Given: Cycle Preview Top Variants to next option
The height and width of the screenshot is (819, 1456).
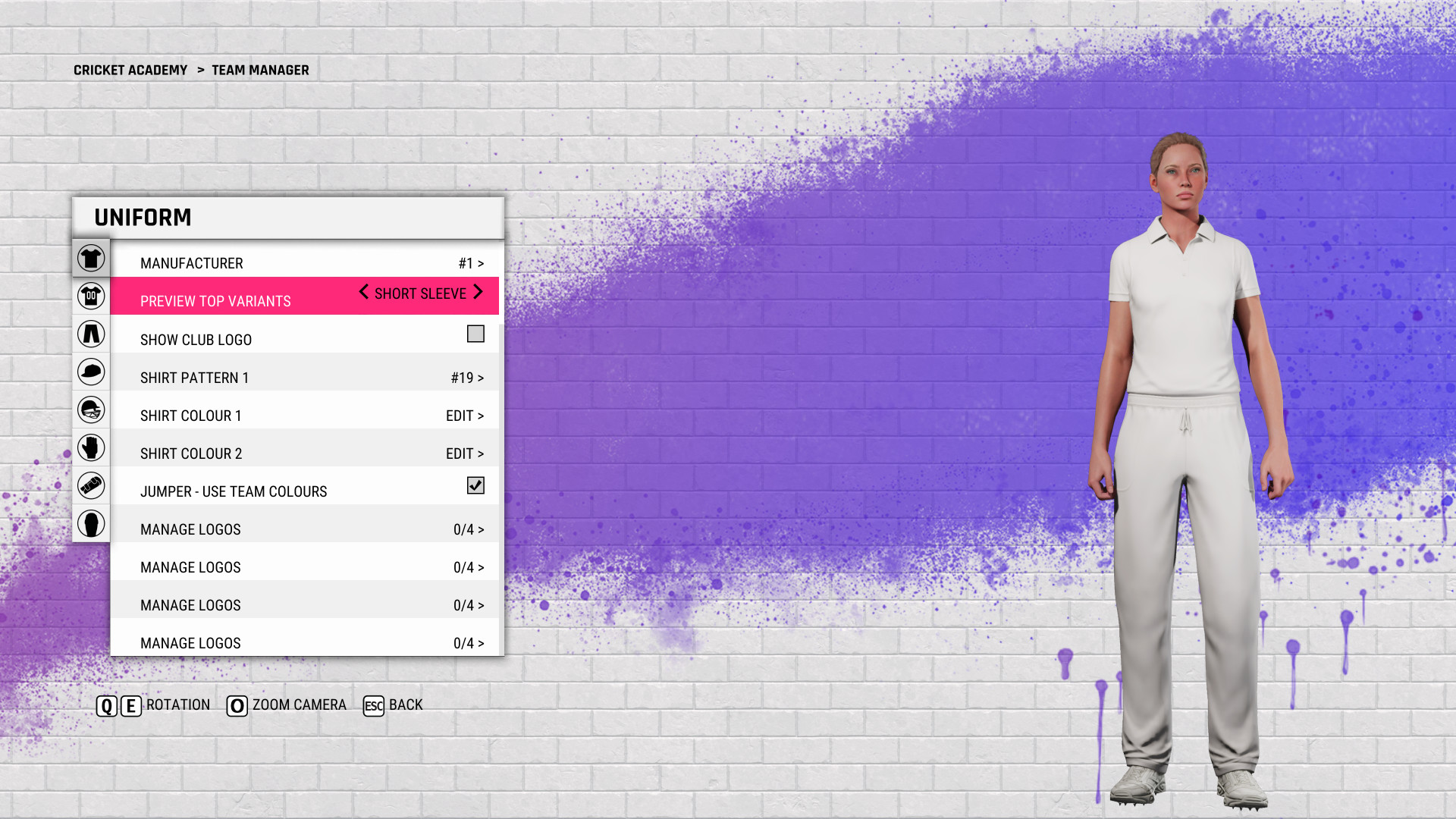Looking at the screenshot, I should [478, 293].
